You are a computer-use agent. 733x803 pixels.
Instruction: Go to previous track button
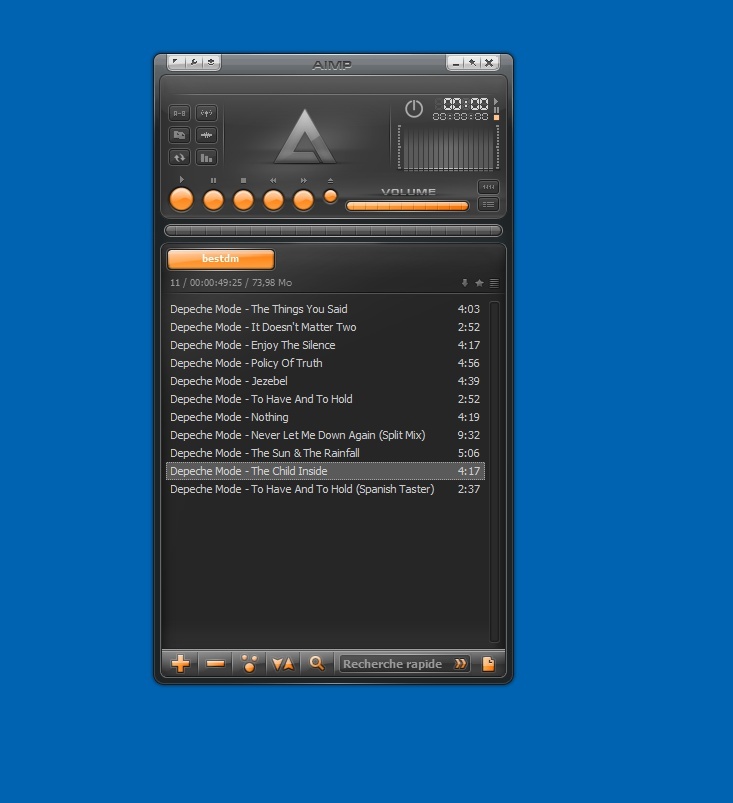pyautogui.click(x=274, y=200)
